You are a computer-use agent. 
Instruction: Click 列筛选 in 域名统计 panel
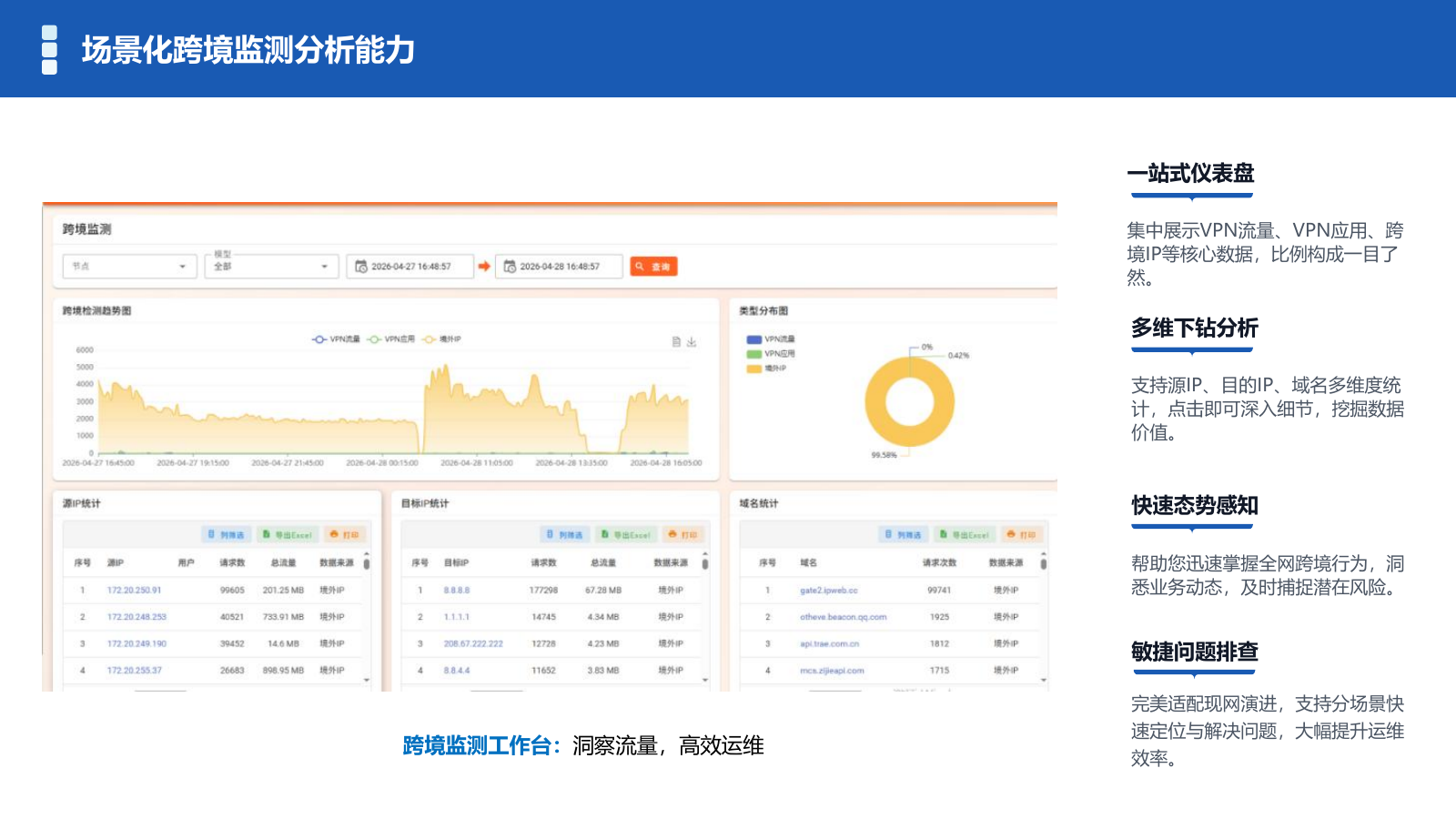[x=903, y=535]
